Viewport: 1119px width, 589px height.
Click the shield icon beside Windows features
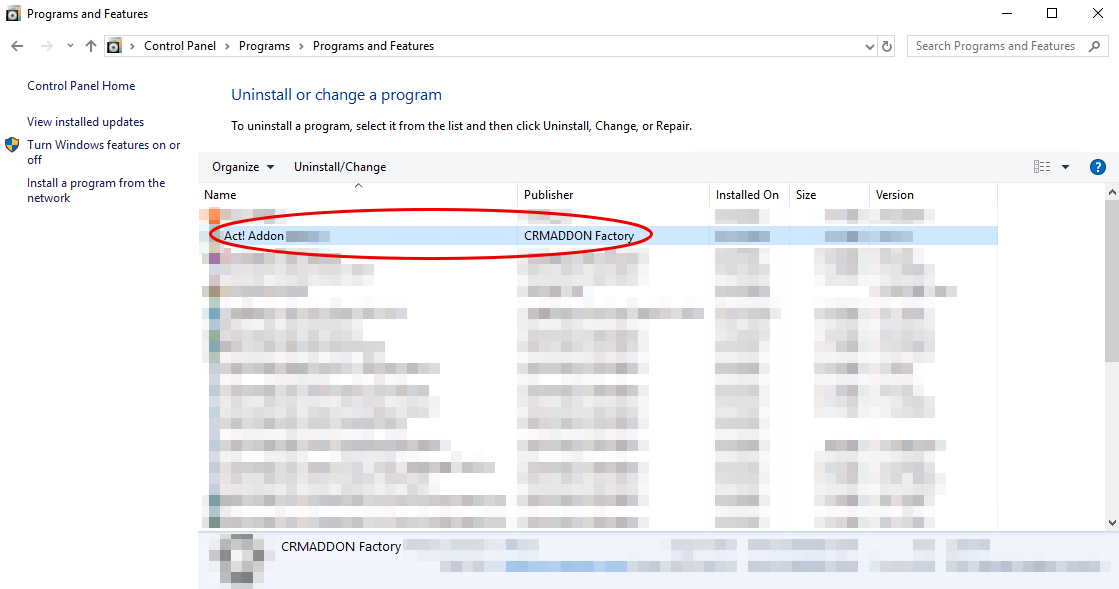pos(12,145)
